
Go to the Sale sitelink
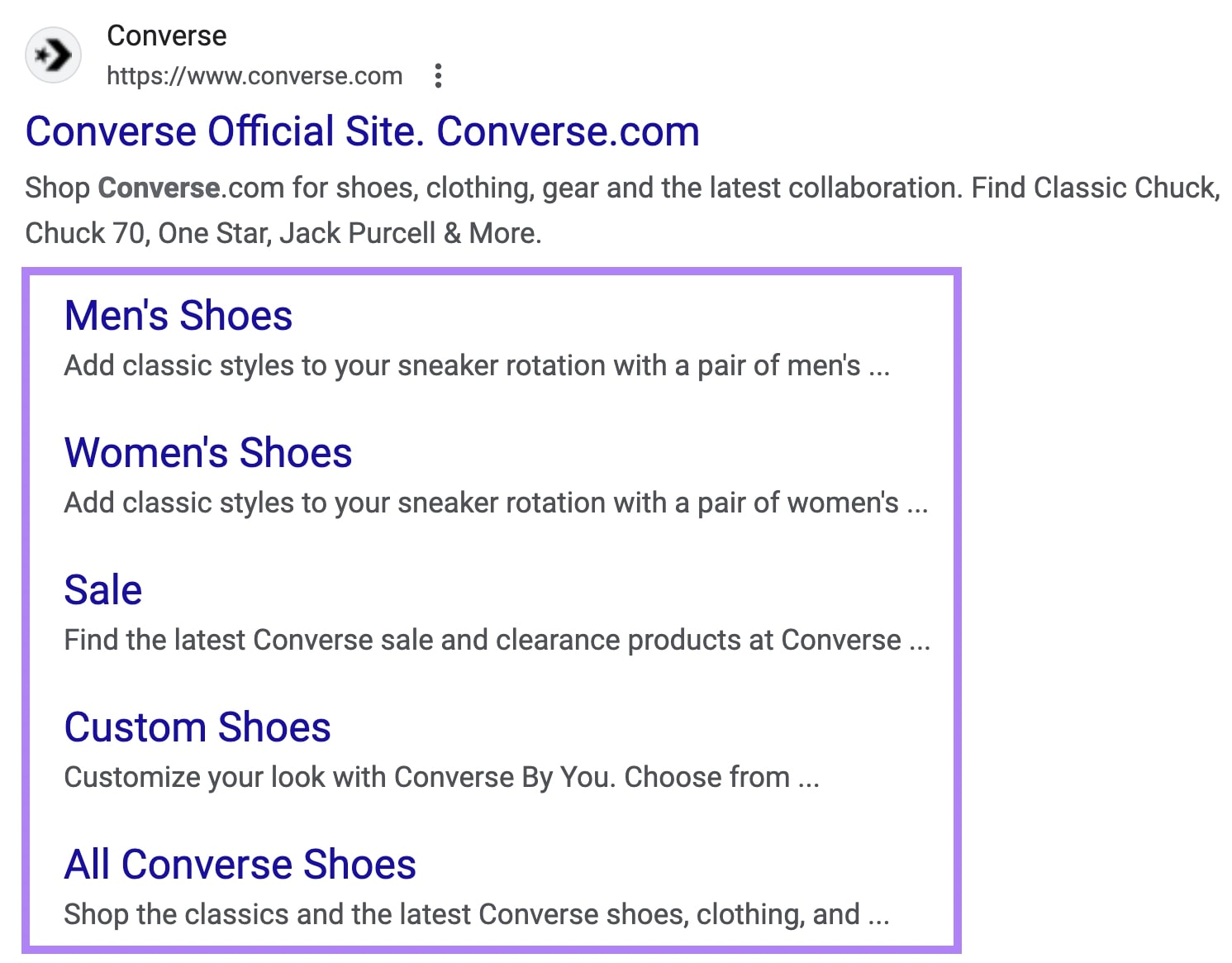102,589
